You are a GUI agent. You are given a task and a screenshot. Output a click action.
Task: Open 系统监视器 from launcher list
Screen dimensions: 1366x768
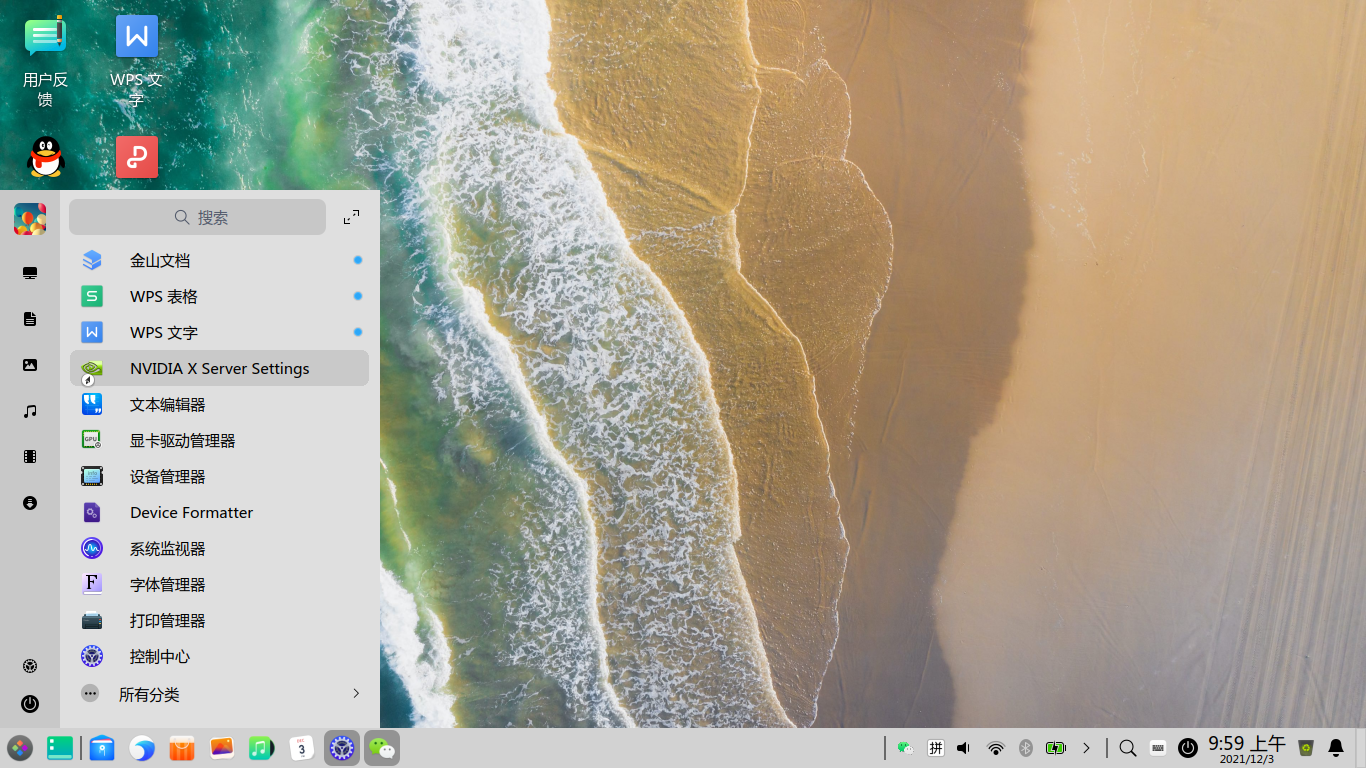(x=167, y=549)
